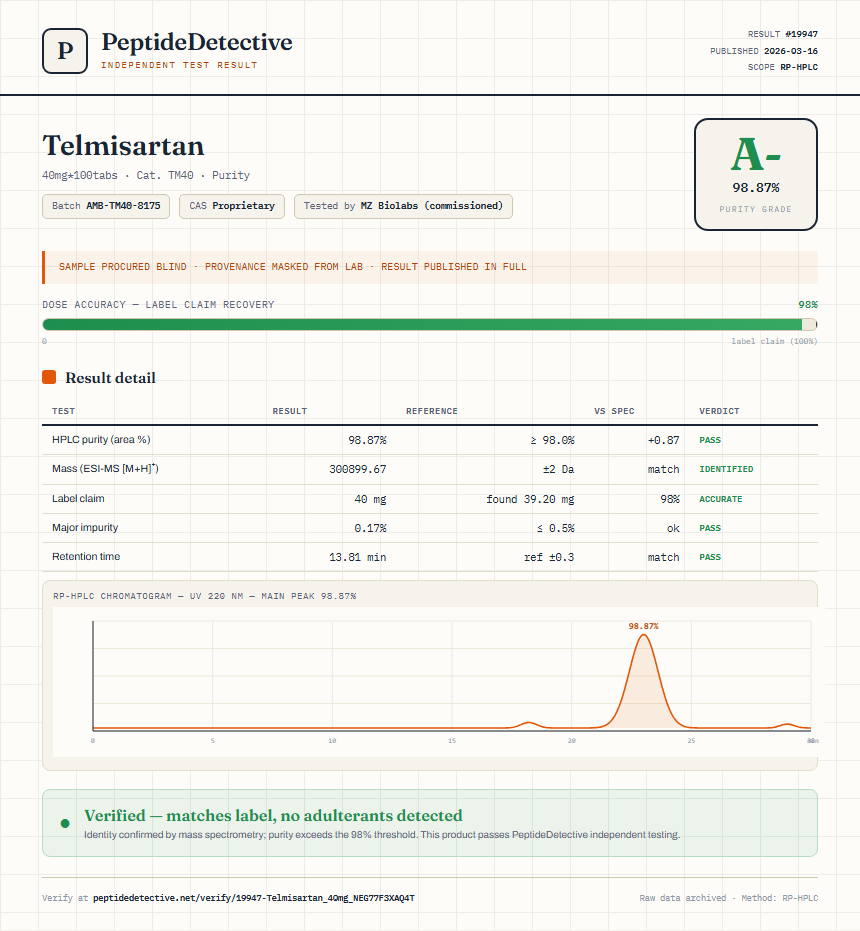
Task: Click the VERDICT column header
Action: click(x=719, y=411)
